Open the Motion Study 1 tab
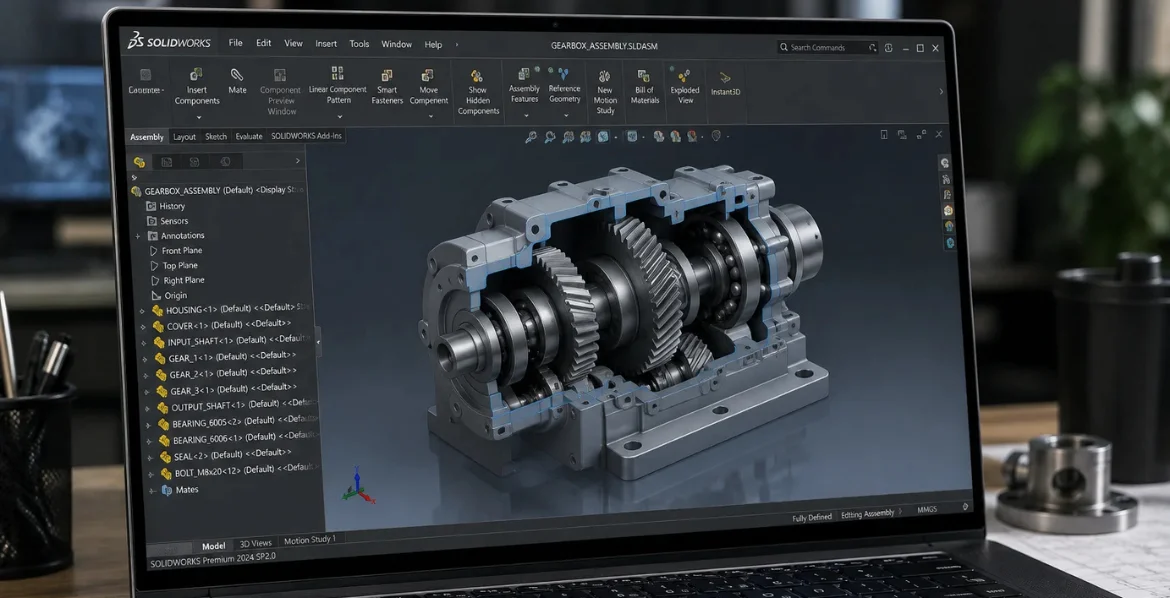Viewport: 1170px width, 598px height. (x=310, y=539)
